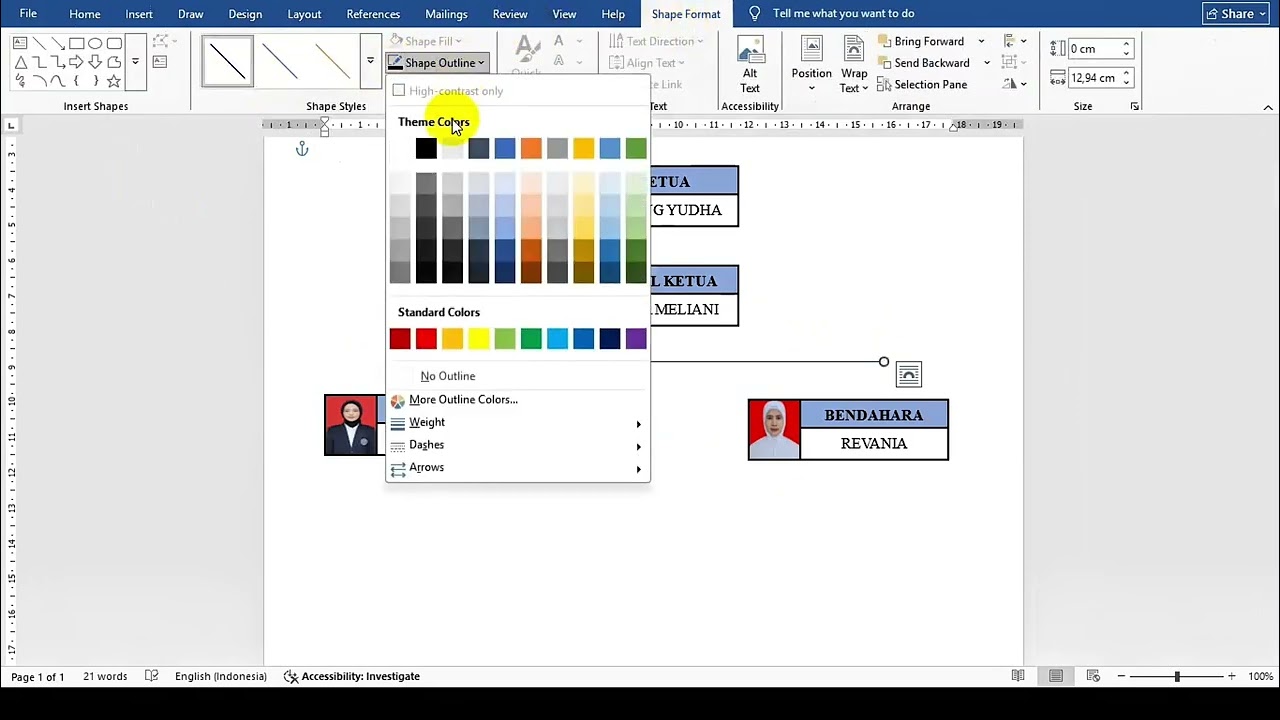Switch to the Mailings tab

click(446, 14)
